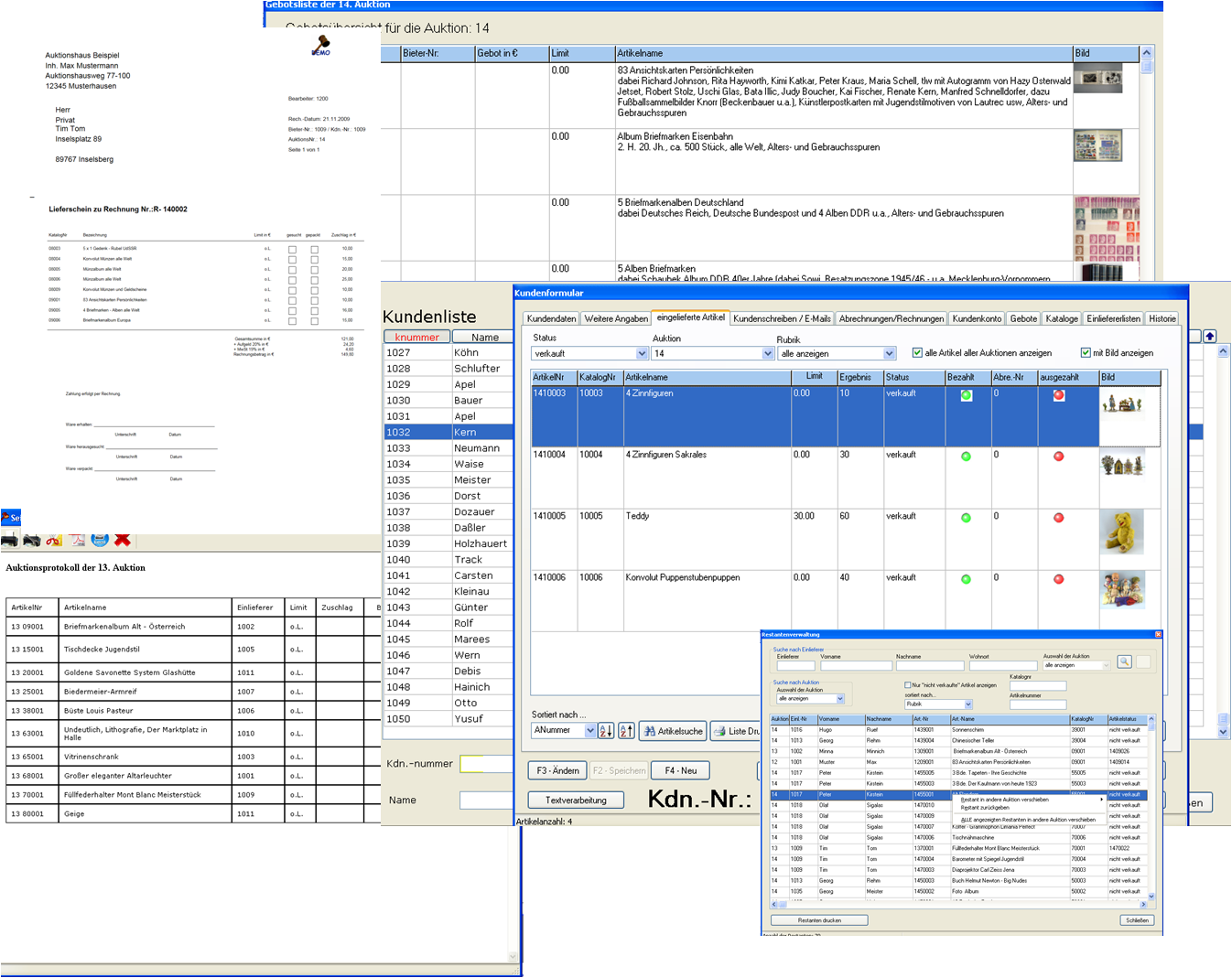The image size is (1232, 978).
Task: Click the 'Restanten drucken' button
Action: (819, 920)
